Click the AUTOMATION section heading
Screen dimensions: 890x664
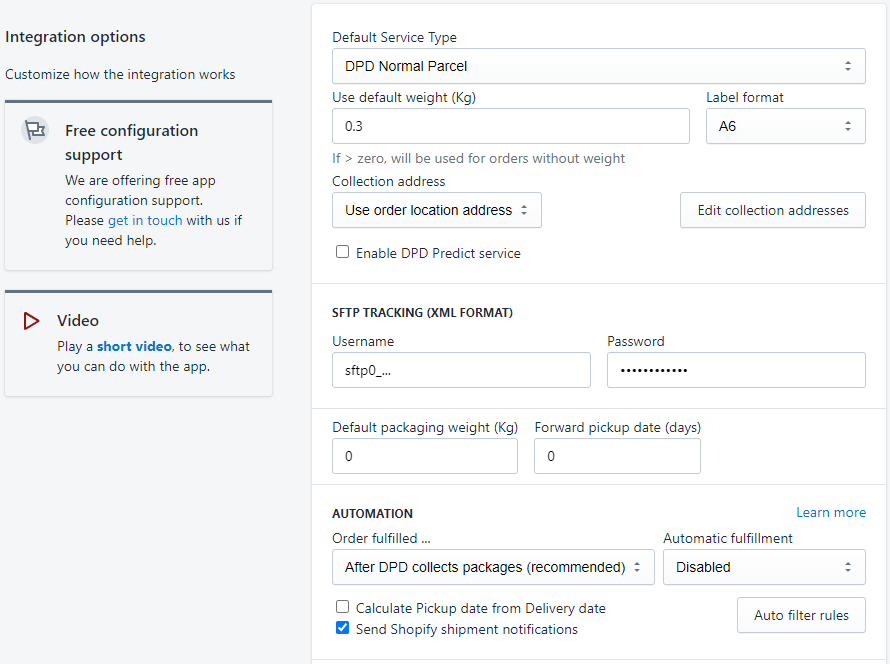point(372,514)
